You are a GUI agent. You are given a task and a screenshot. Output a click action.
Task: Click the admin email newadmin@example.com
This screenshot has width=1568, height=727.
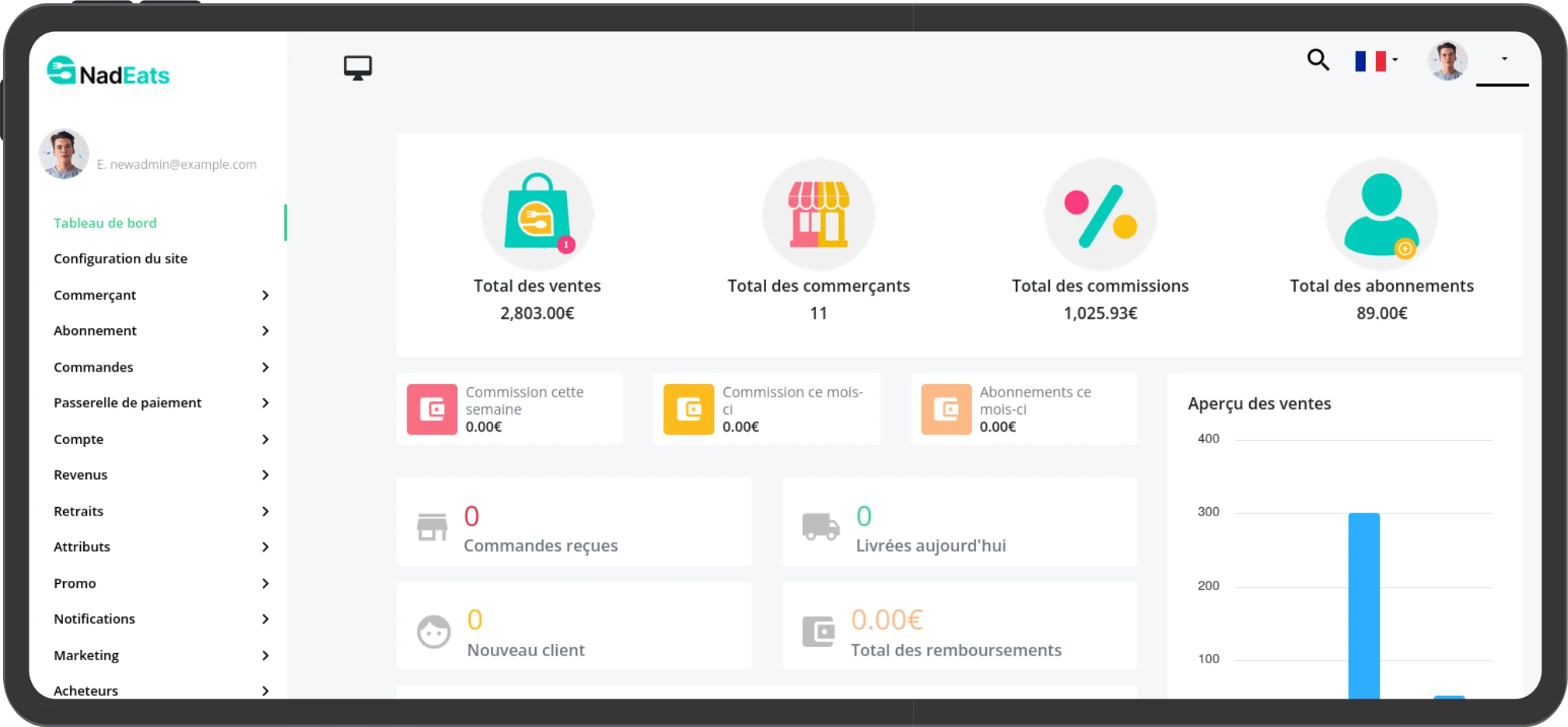point(177,165)
